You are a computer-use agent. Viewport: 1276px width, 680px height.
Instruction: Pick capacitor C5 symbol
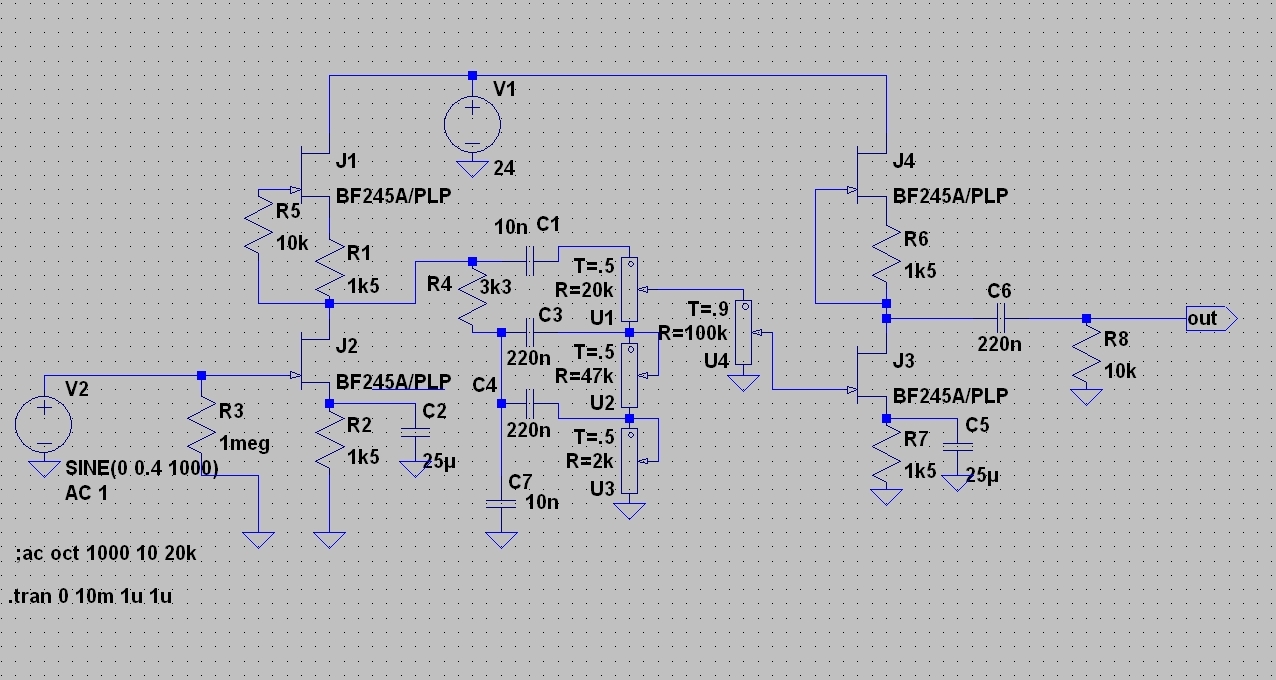click(x=955, y=448)
